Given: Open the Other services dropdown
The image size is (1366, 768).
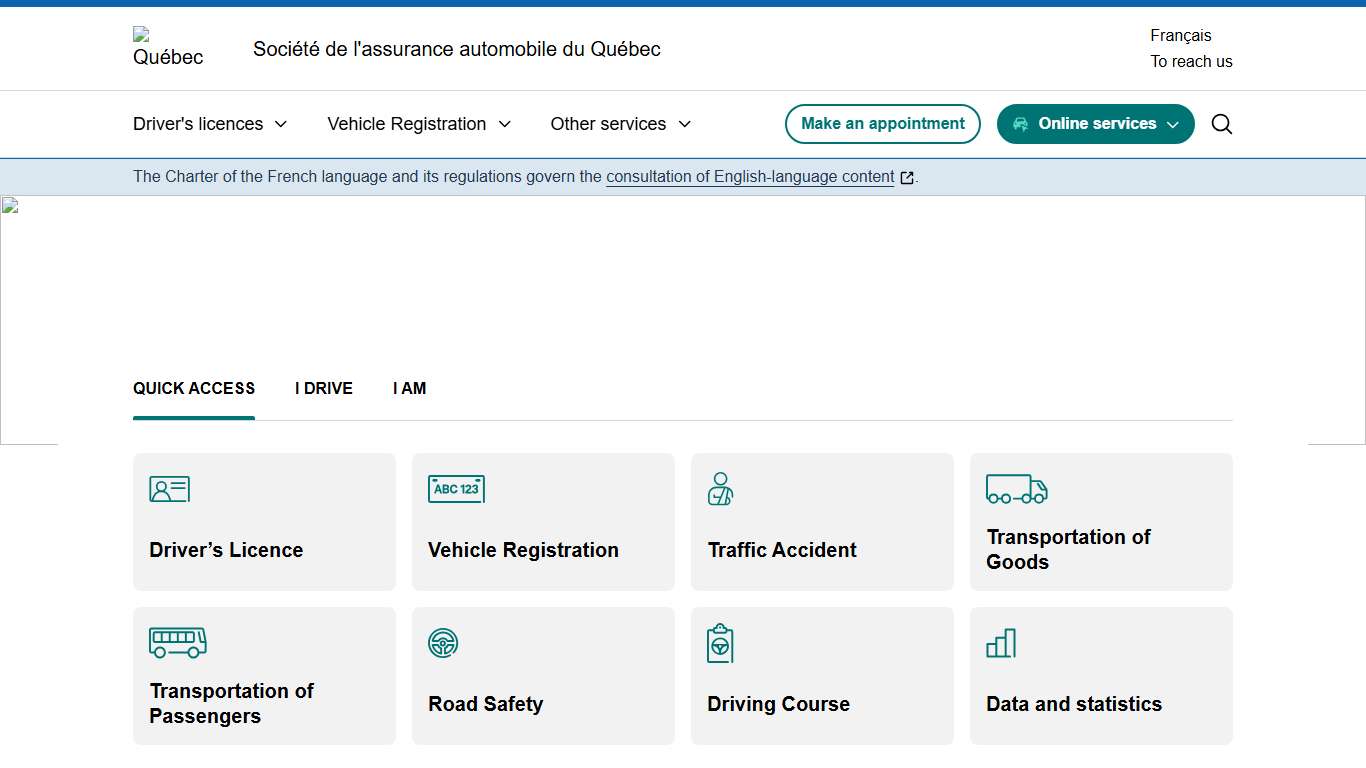Looking at the screenshot, I should (619, 124).
